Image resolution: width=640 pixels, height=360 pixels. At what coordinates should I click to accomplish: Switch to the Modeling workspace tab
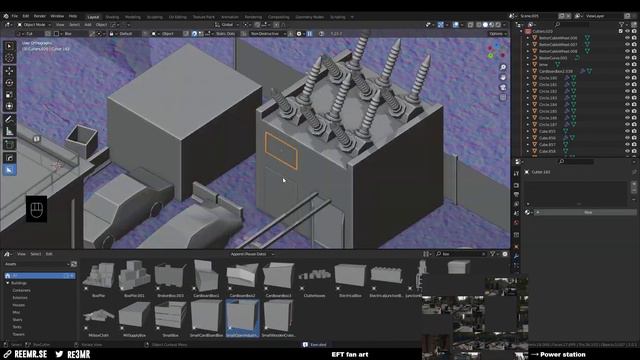pyautogui.click(x=133, y=17)
